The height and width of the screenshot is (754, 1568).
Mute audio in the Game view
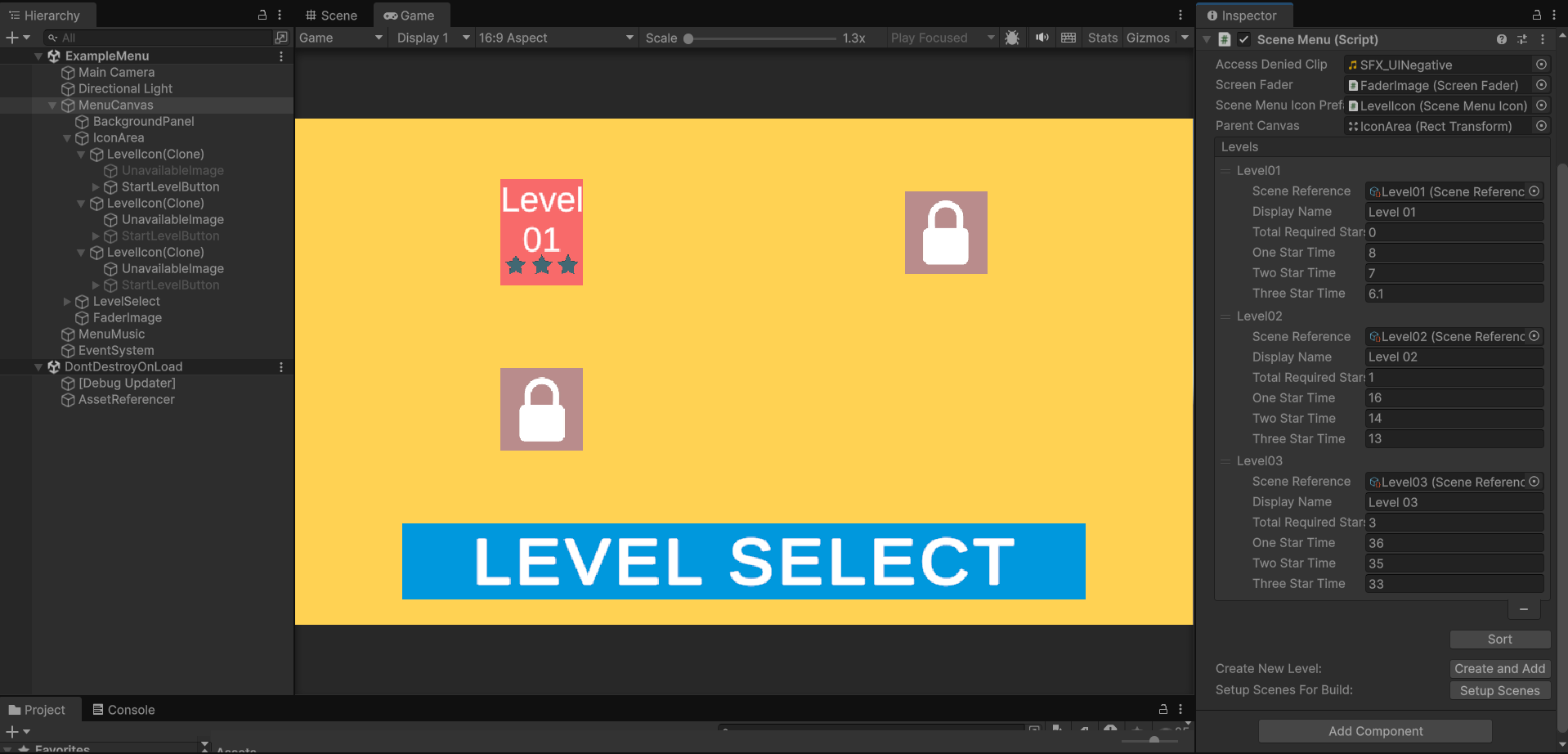coord(1041,38)
